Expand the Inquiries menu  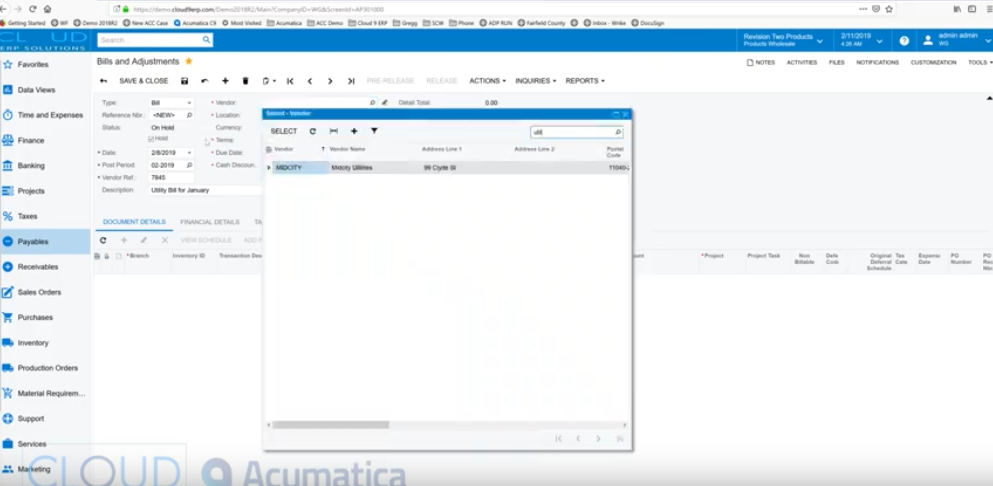535,81
